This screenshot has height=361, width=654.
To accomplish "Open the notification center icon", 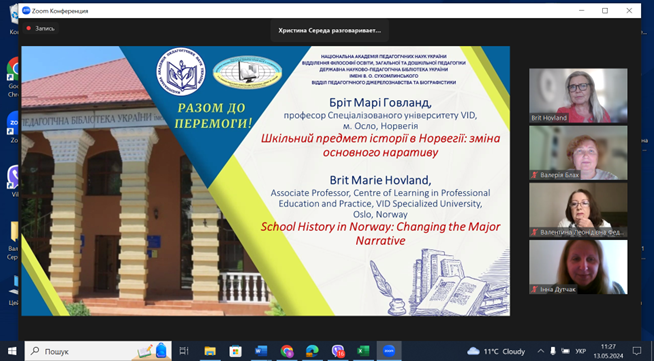I will pos(636,351).
